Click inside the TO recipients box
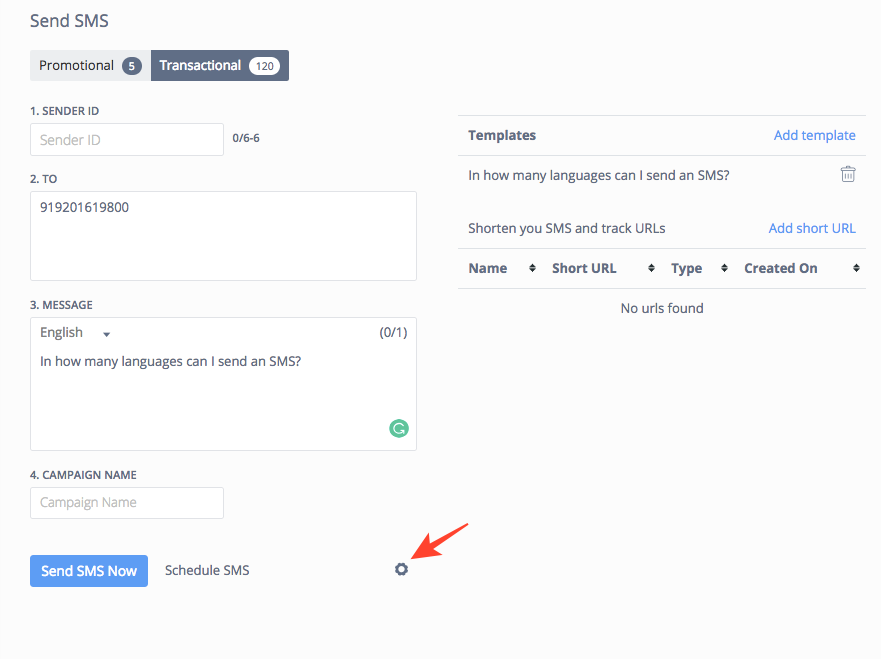This screenshot has width=881, height=659. (x=223, y=236)
